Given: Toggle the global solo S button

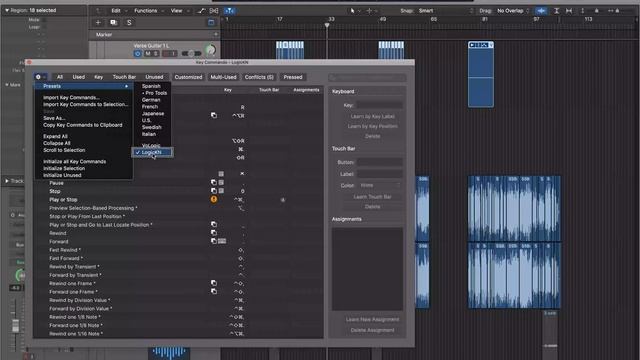Looking at the screenshot, I should (129, 22).
